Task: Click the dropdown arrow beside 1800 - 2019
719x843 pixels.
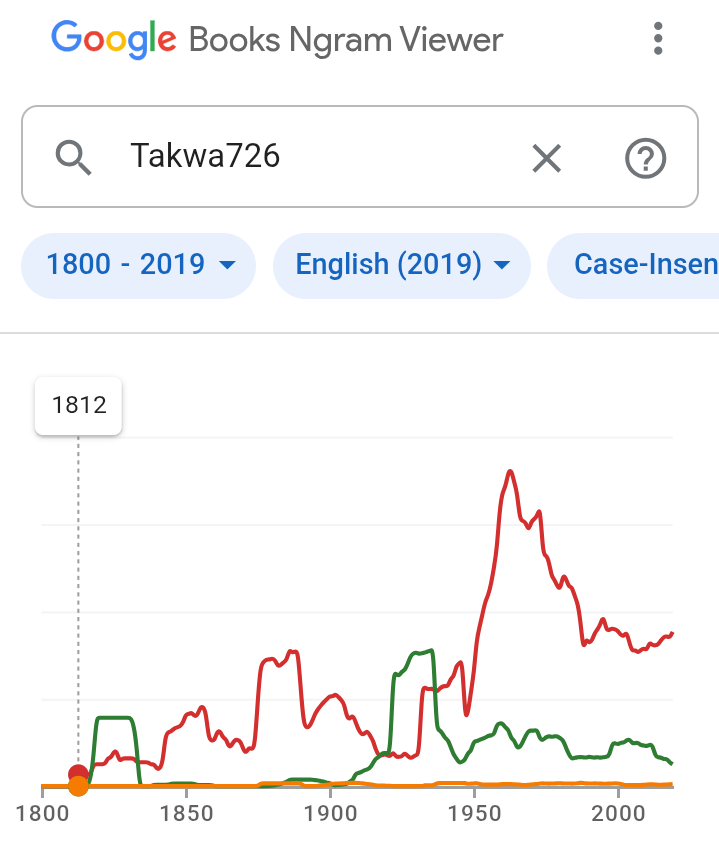Action: point(228,265)
